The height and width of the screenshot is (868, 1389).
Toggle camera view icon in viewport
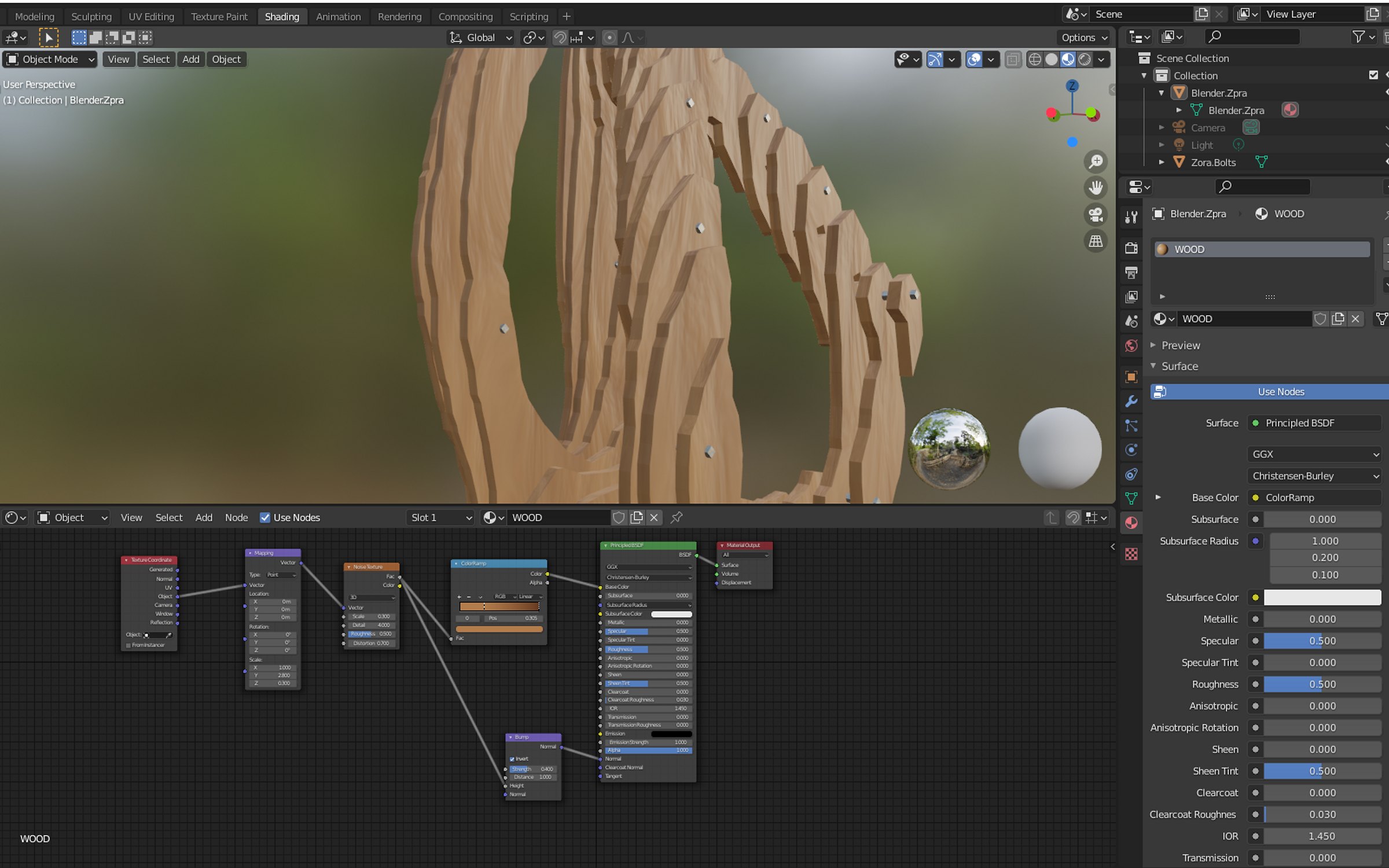pos(1096,215)
